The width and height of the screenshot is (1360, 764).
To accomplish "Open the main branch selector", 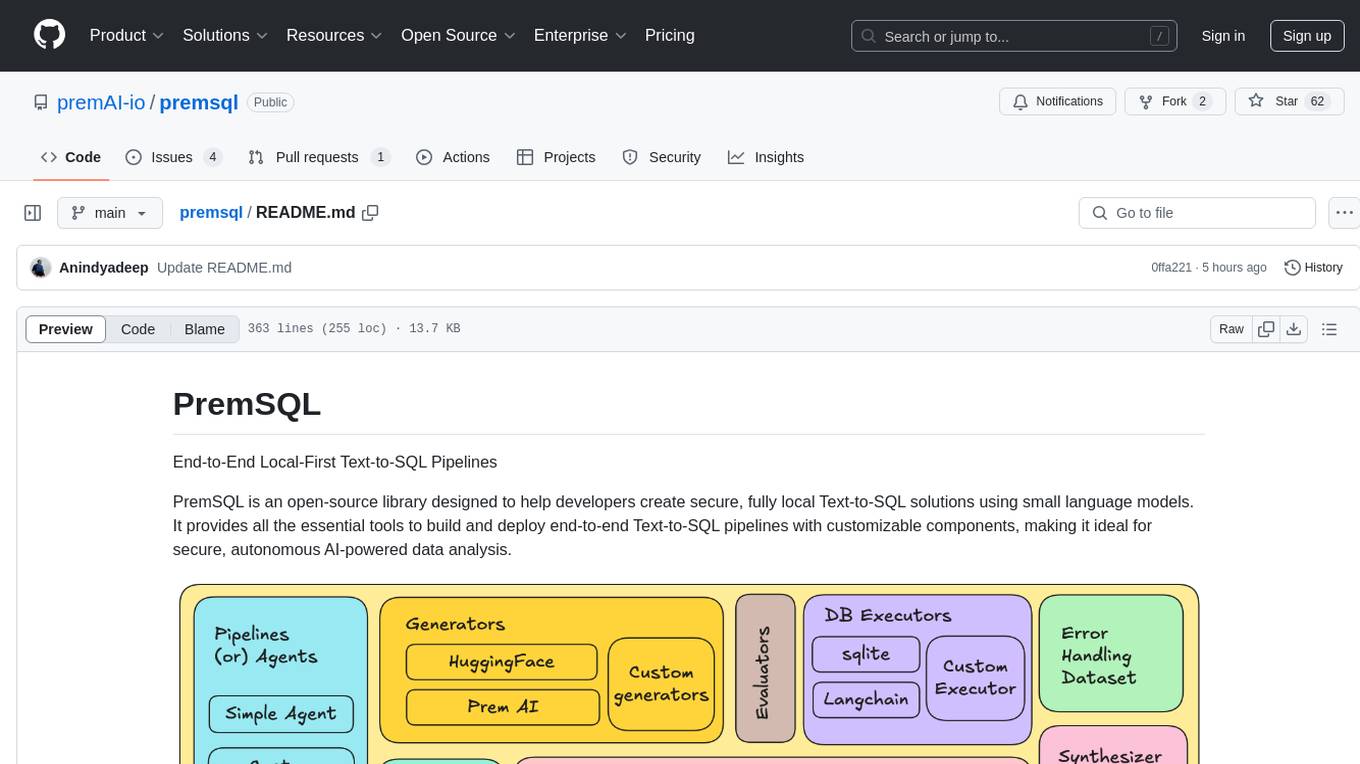I will [110, 213].
